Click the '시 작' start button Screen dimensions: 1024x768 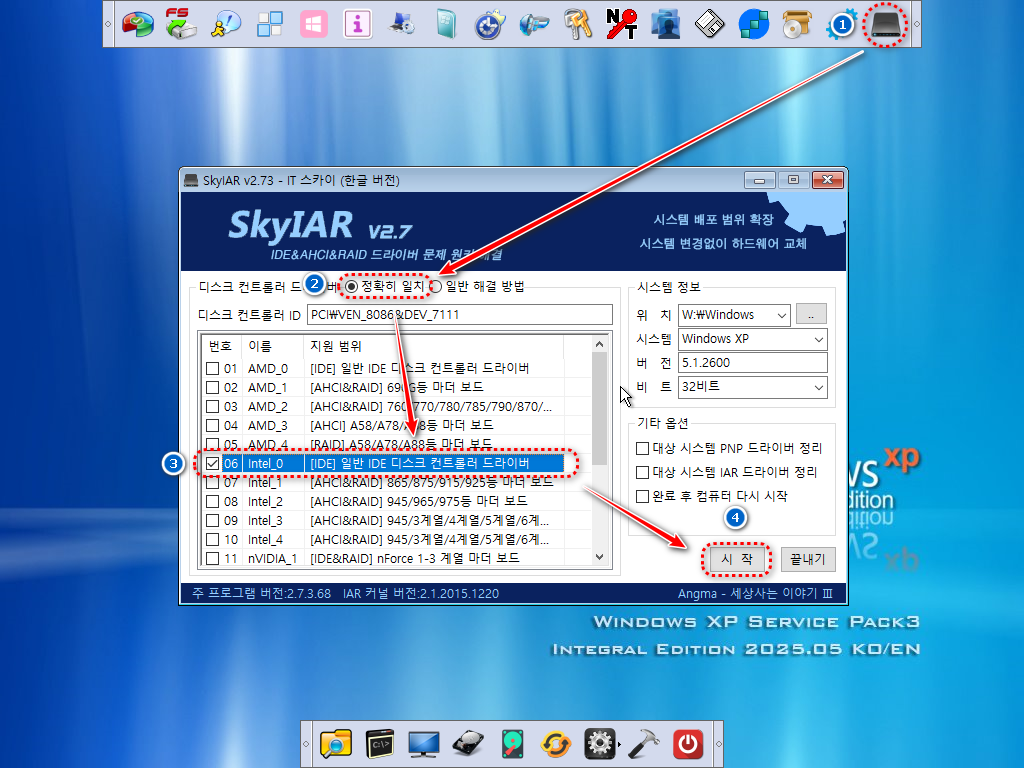coord(737,559)
